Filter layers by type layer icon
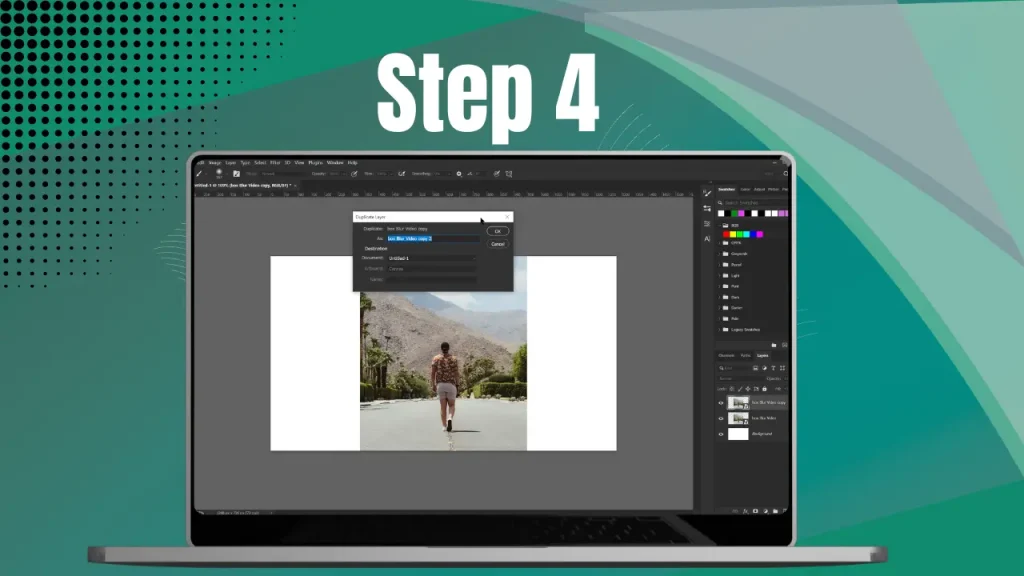1024x576 pixels. click(x=773, y=368)
